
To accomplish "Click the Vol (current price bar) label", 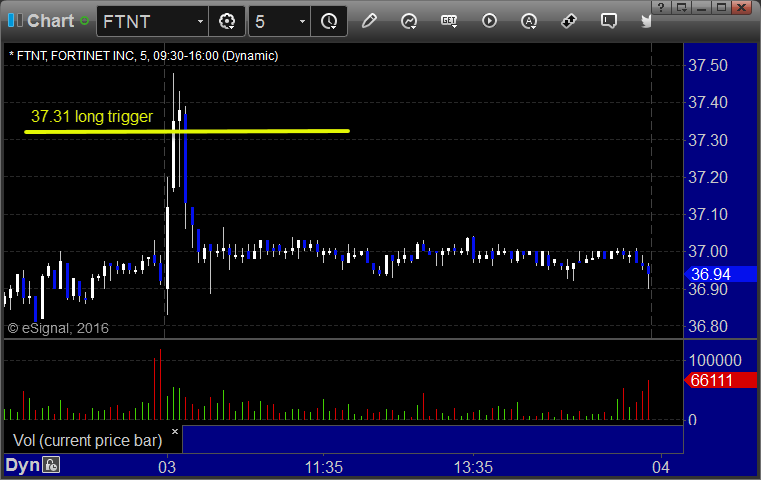I will [87, 440].
